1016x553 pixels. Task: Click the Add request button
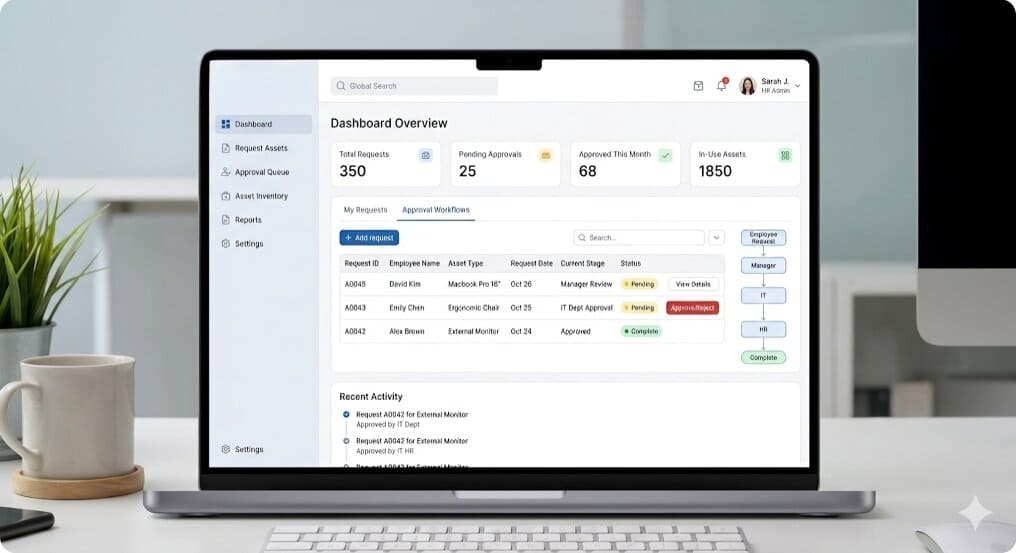pos(369,238)
